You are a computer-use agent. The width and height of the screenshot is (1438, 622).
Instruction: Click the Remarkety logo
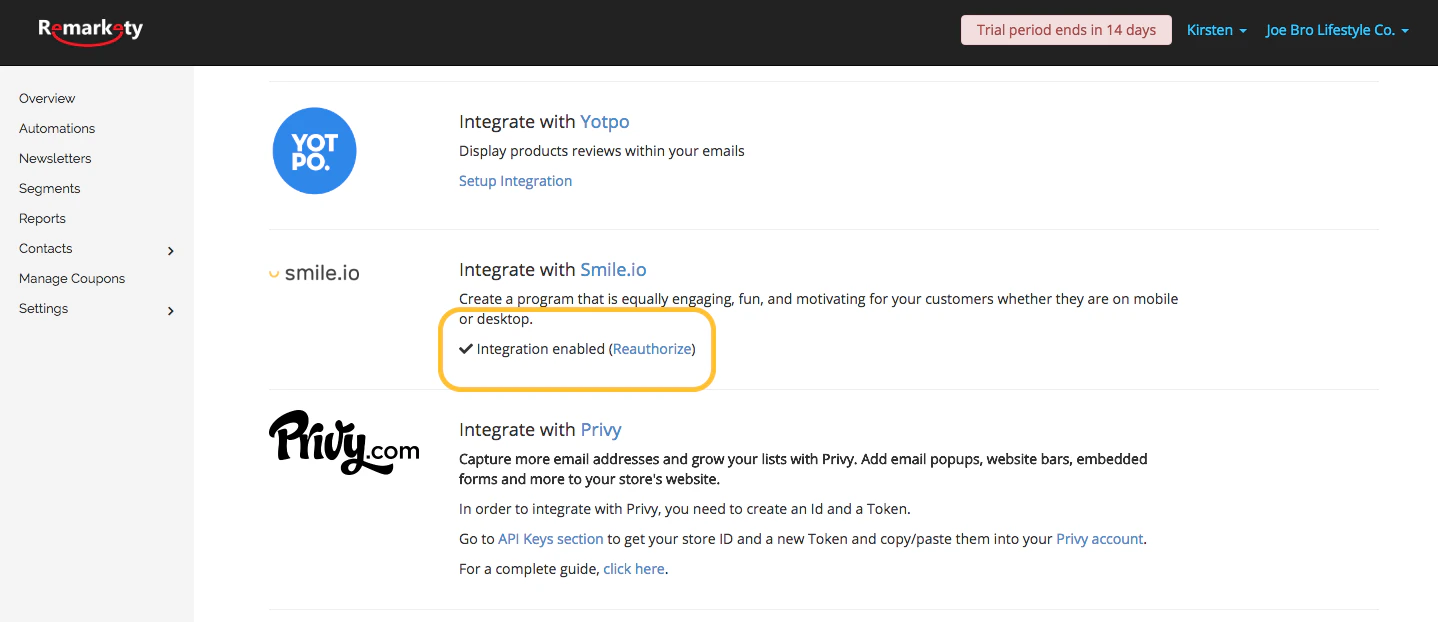click(90, 31)
